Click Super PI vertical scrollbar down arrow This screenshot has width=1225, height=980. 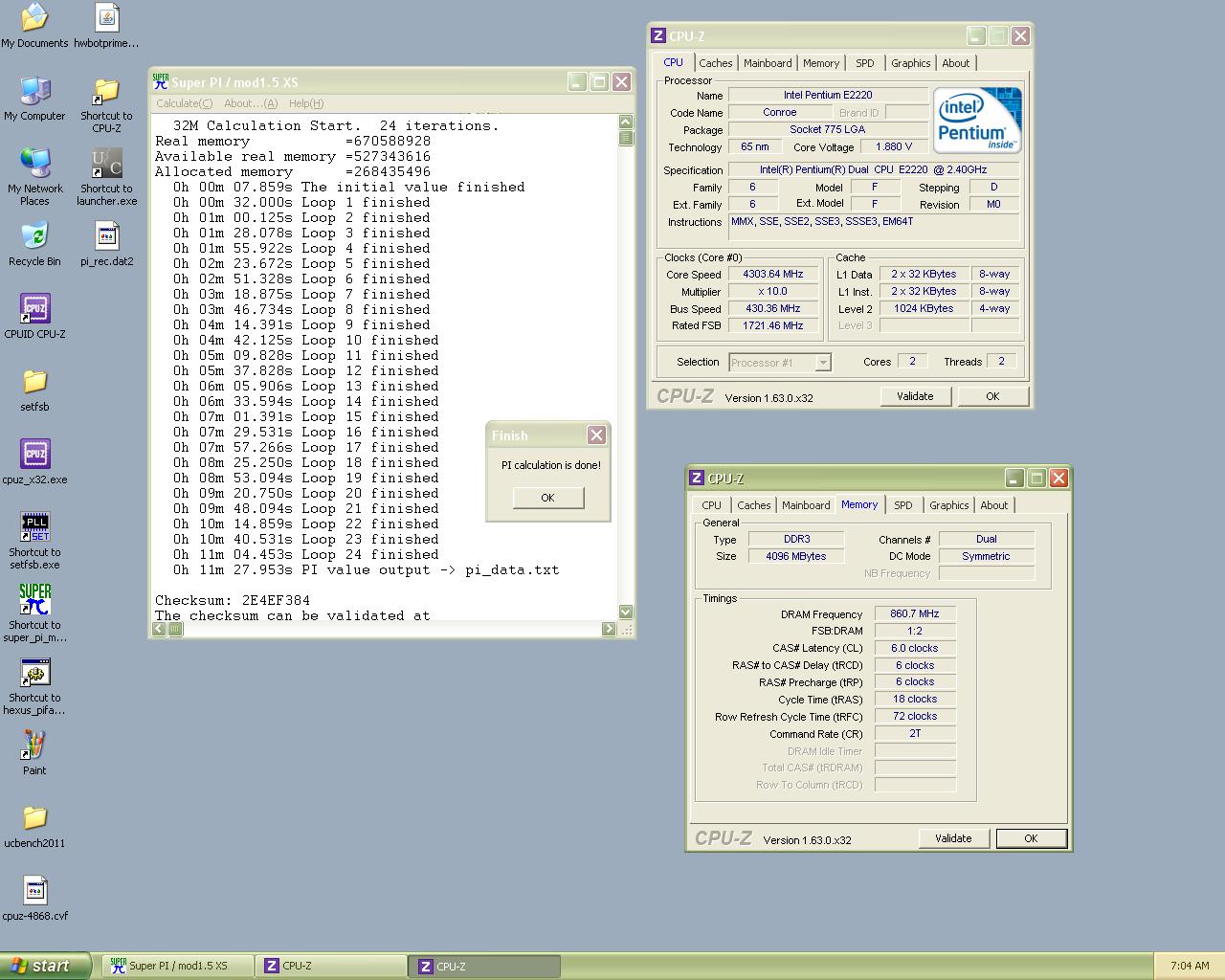click(626, 612)
